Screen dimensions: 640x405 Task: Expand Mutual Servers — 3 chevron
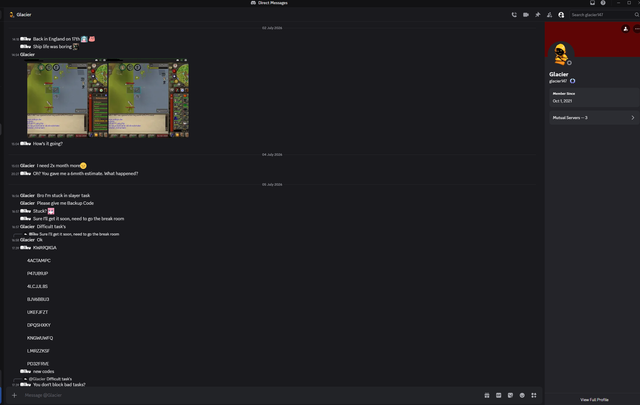633,118
